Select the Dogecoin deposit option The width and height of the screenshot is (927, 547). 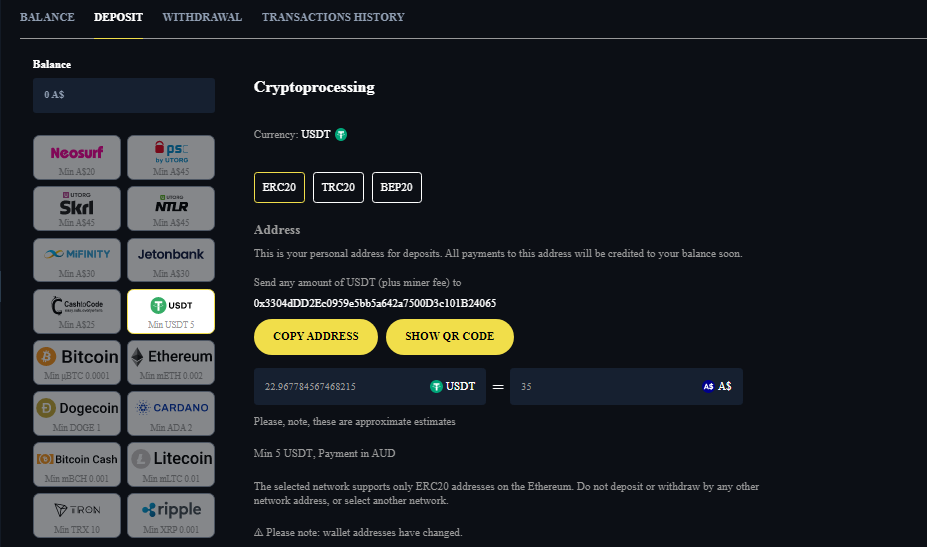77,413
